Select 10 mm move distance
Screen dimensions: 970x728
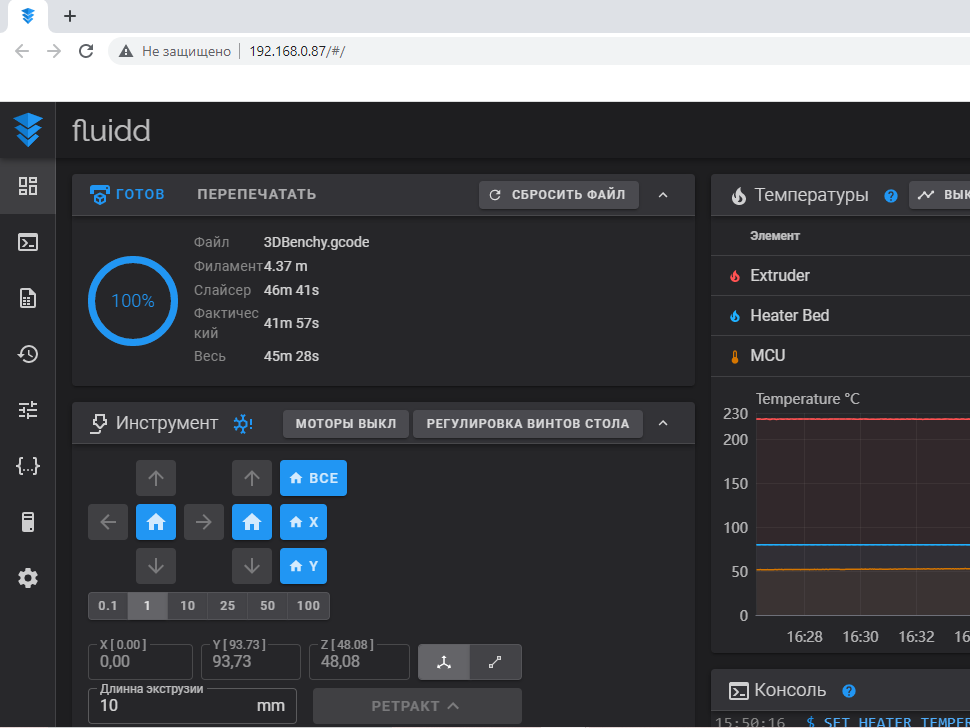tap(187, 606)
